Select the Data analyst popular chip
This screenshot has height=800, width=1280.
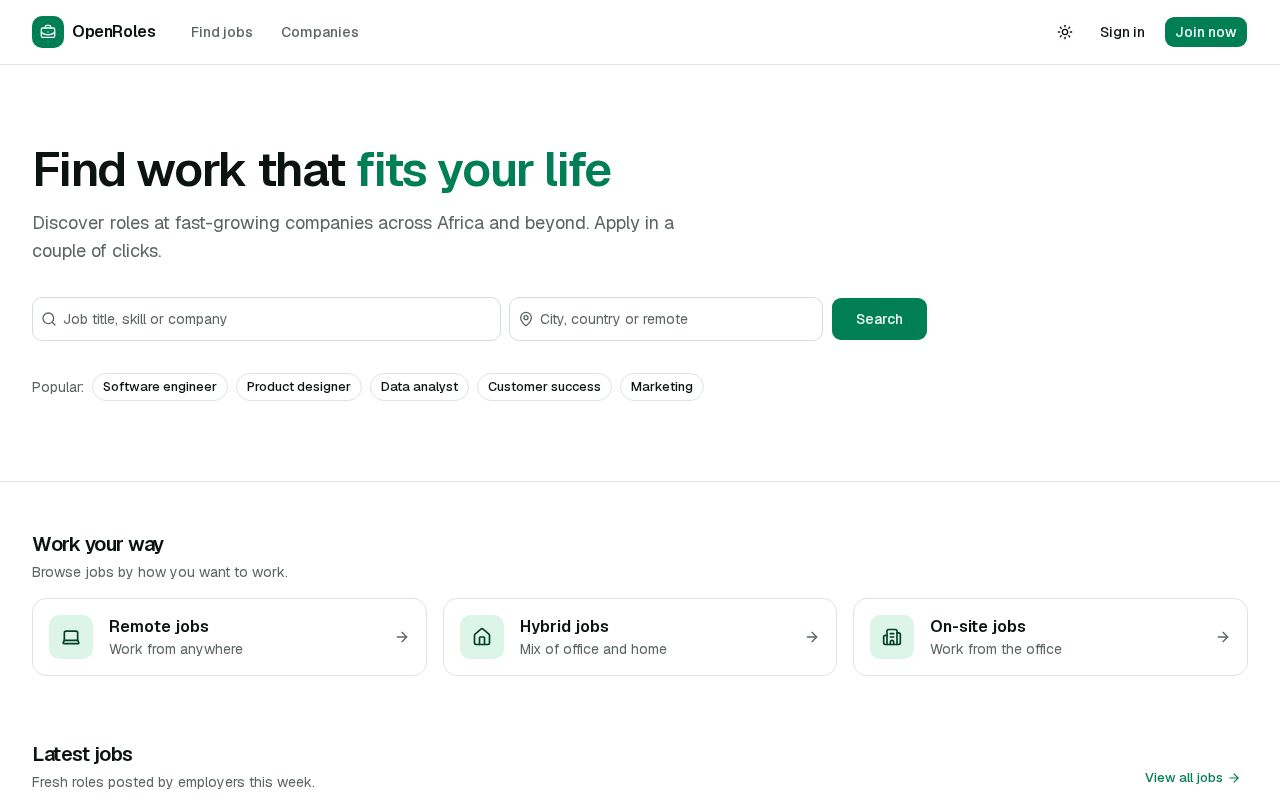click(x=419, y=387)
